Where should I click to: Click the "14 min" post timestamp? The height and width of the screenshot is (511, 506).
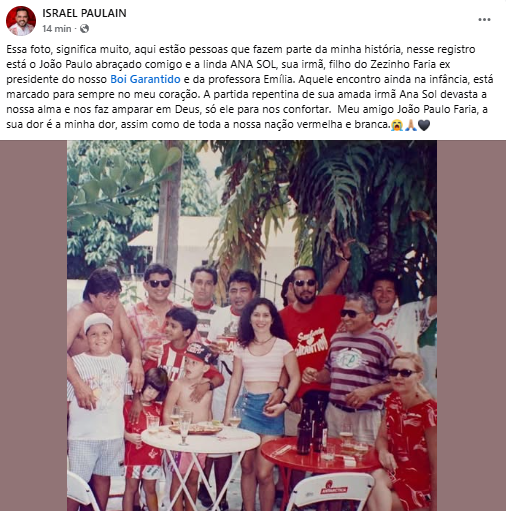point(57,29)
